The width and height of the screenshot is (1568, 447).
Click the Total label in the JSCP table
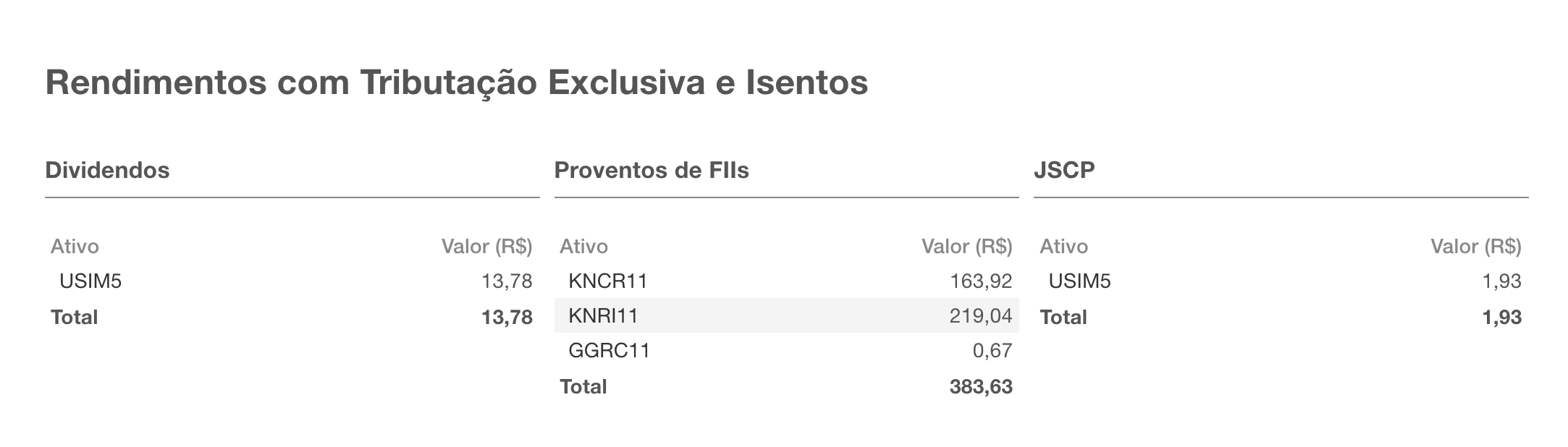point(1063,317)
